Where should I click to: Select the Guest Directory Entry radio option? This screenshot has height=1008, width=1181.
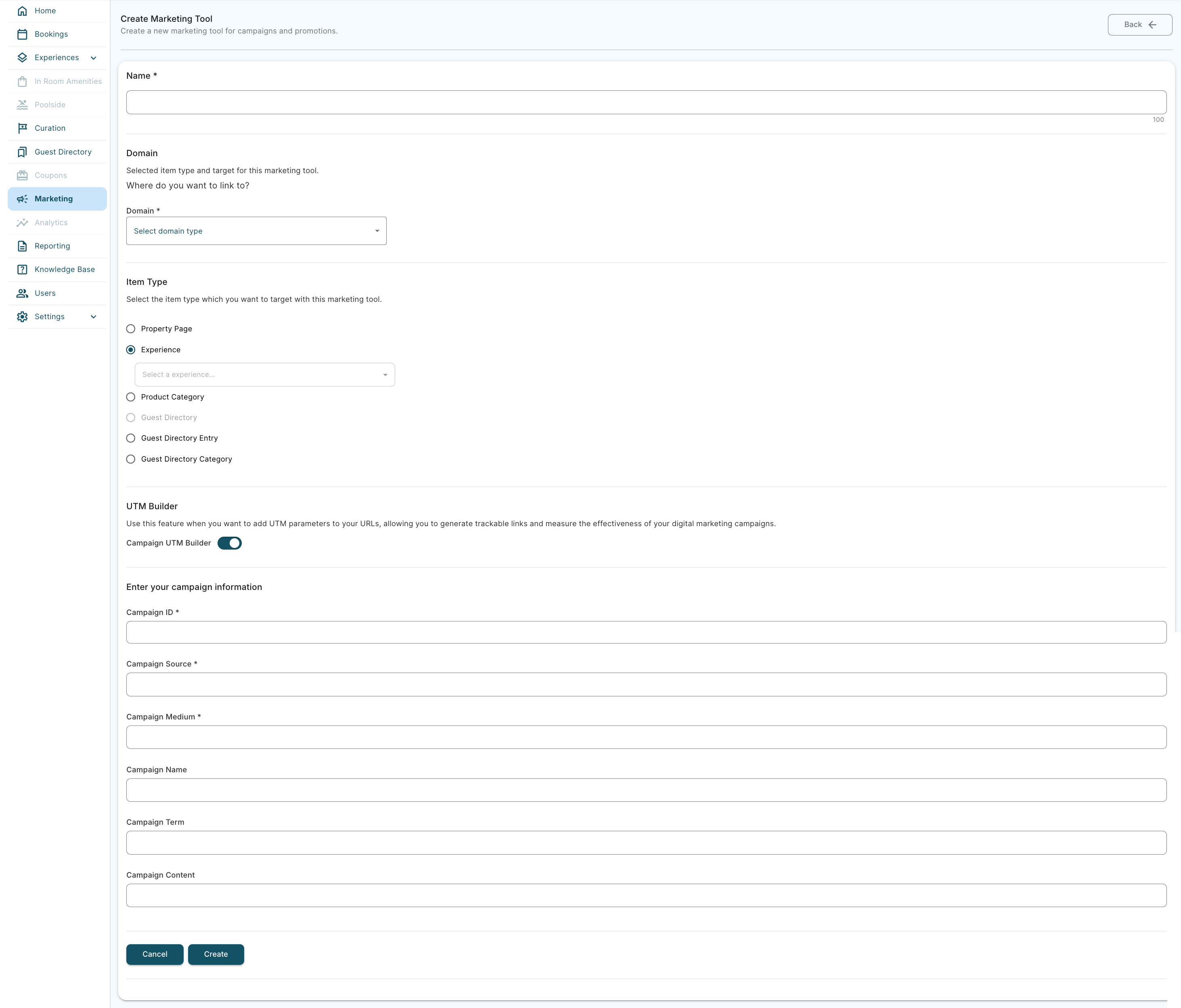(130, 438)
